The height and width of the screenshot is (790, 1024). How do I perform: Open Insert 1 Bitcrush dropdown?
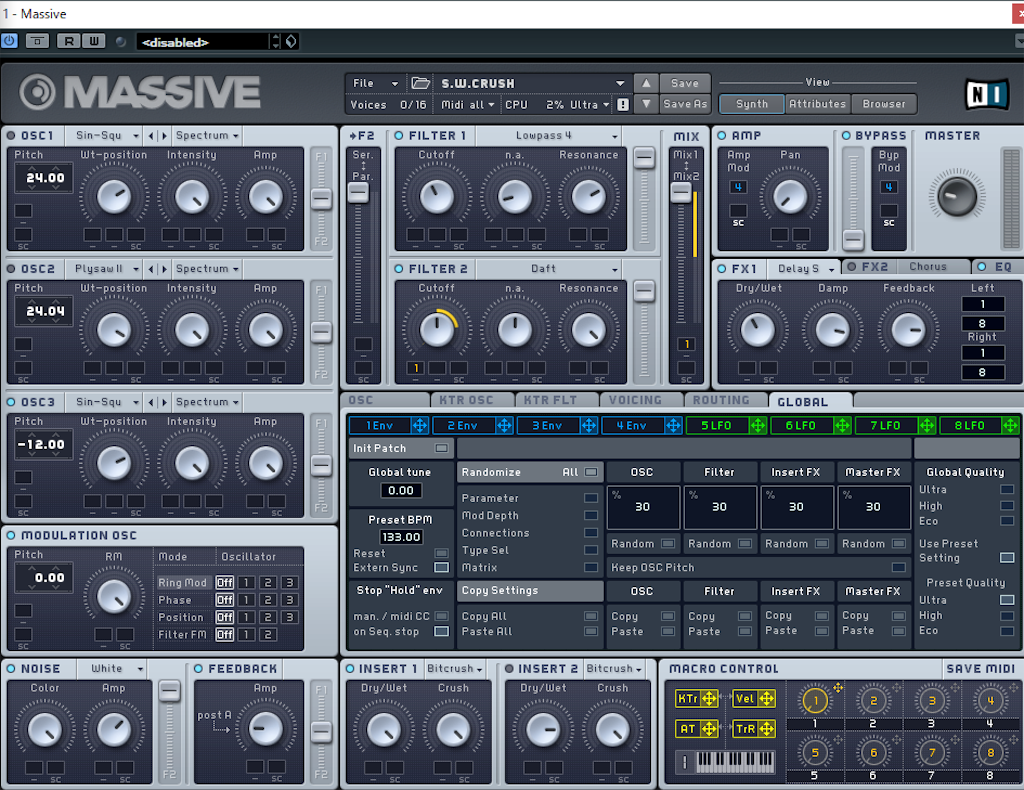455,669
